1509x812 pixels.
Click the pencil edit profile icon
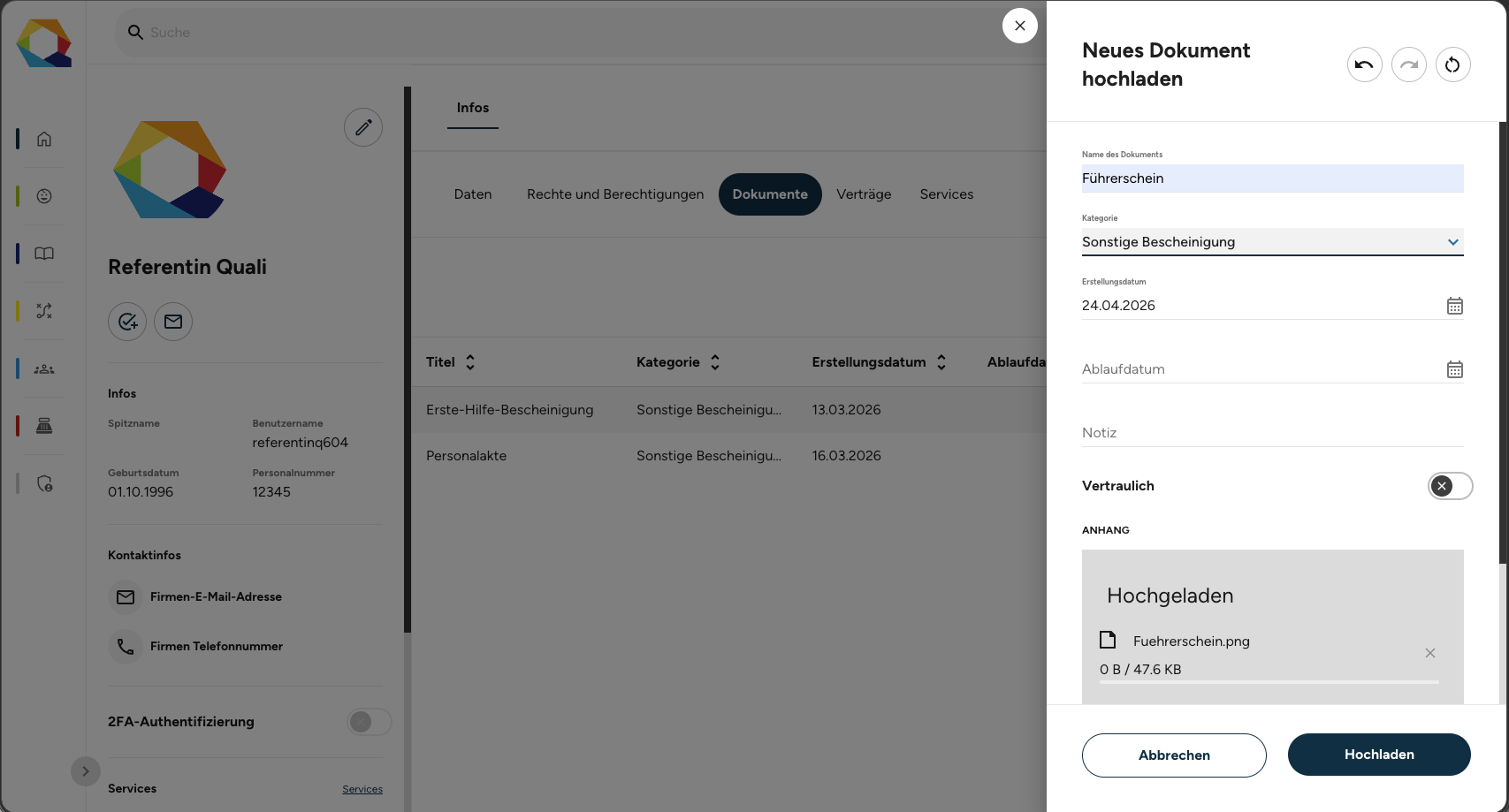[x=363, y=127]
